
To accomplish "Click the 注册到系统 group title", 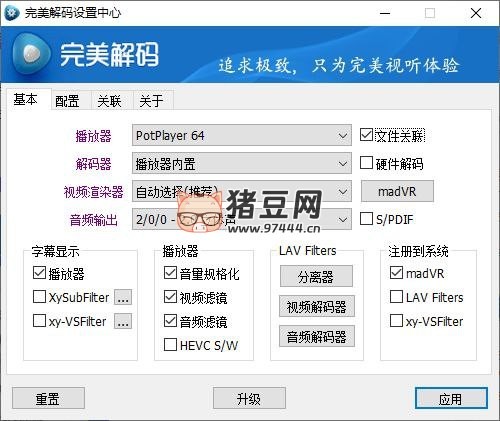I will tap(418, 251).
